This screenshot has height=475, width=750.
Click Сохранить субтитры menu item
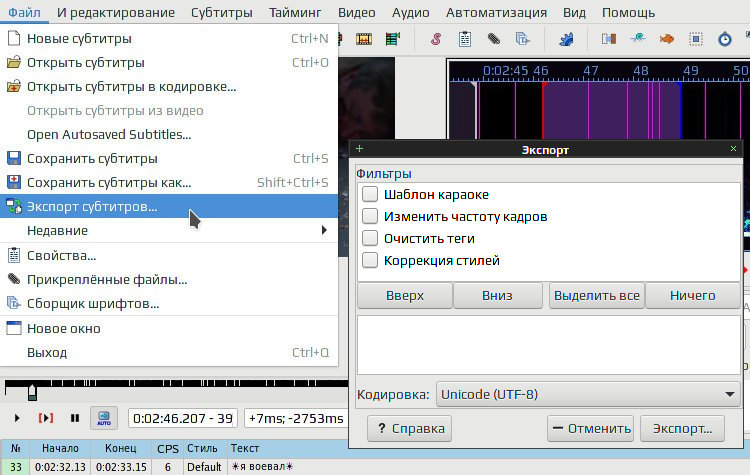coord(169,158)
